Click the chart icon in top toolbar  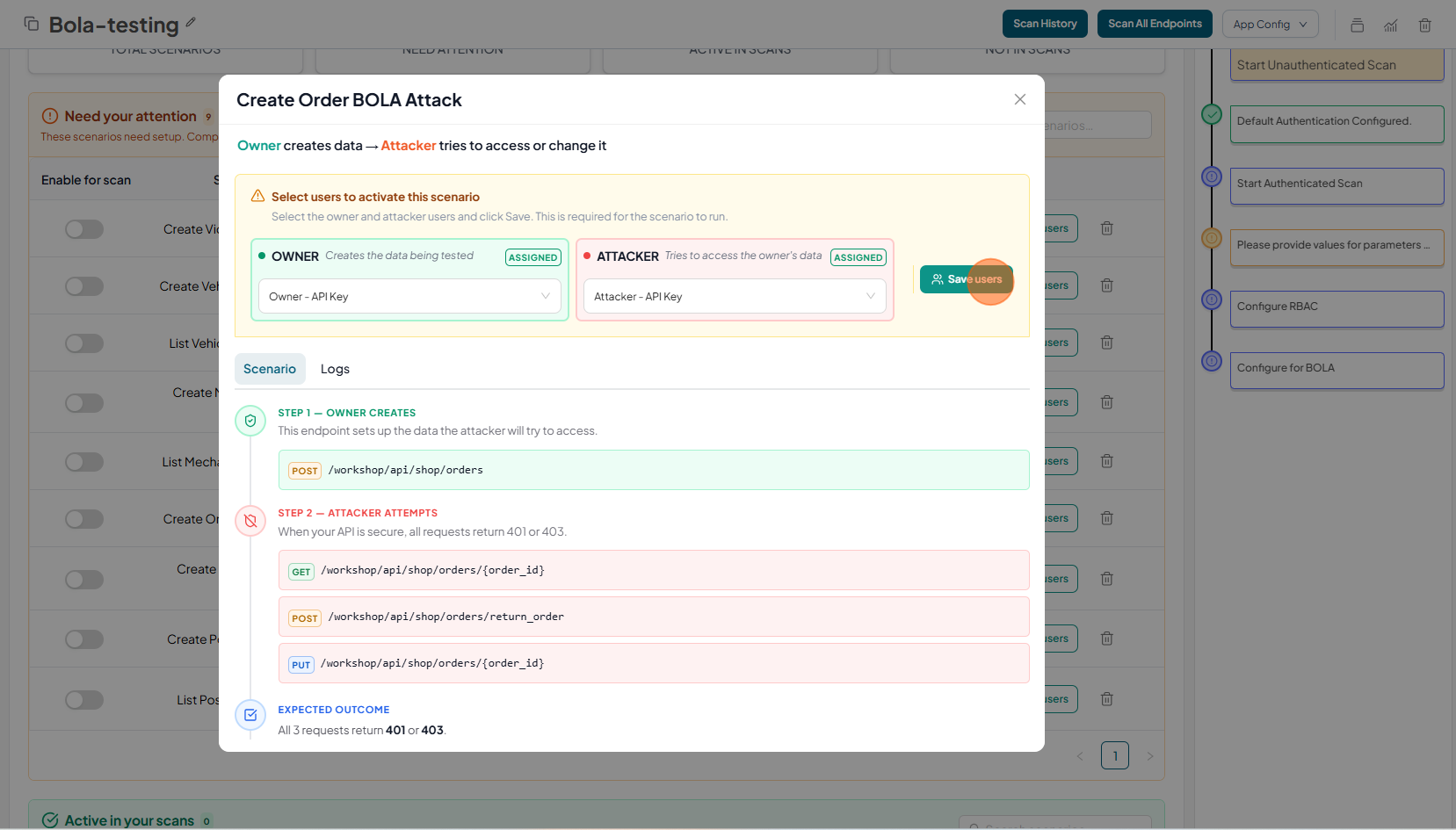click(x=1391, y=25)
